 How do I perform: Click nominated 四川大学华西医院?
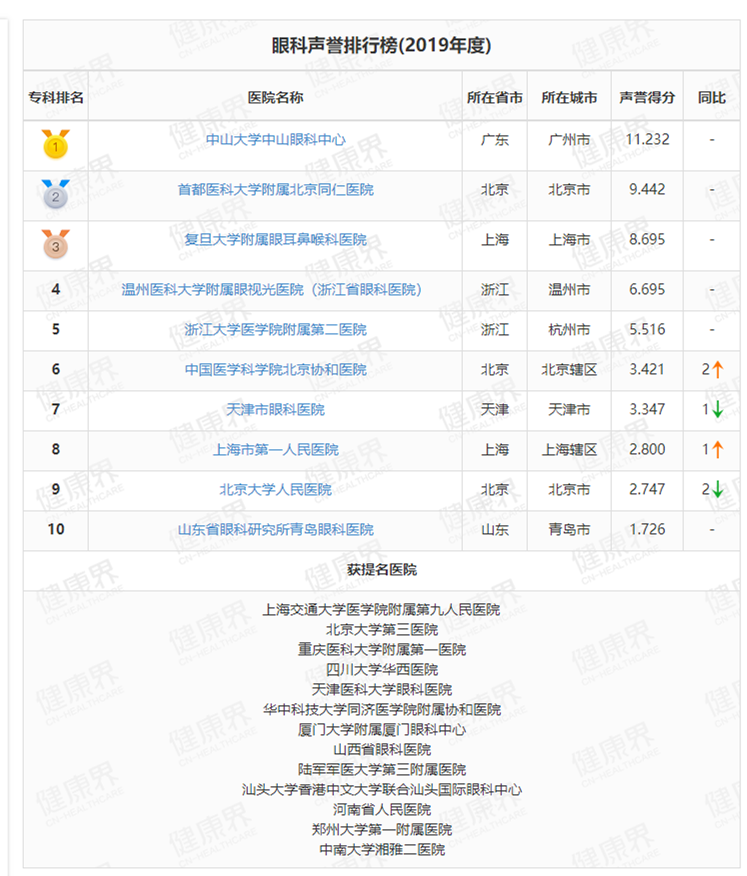click(x=382, y=670)
